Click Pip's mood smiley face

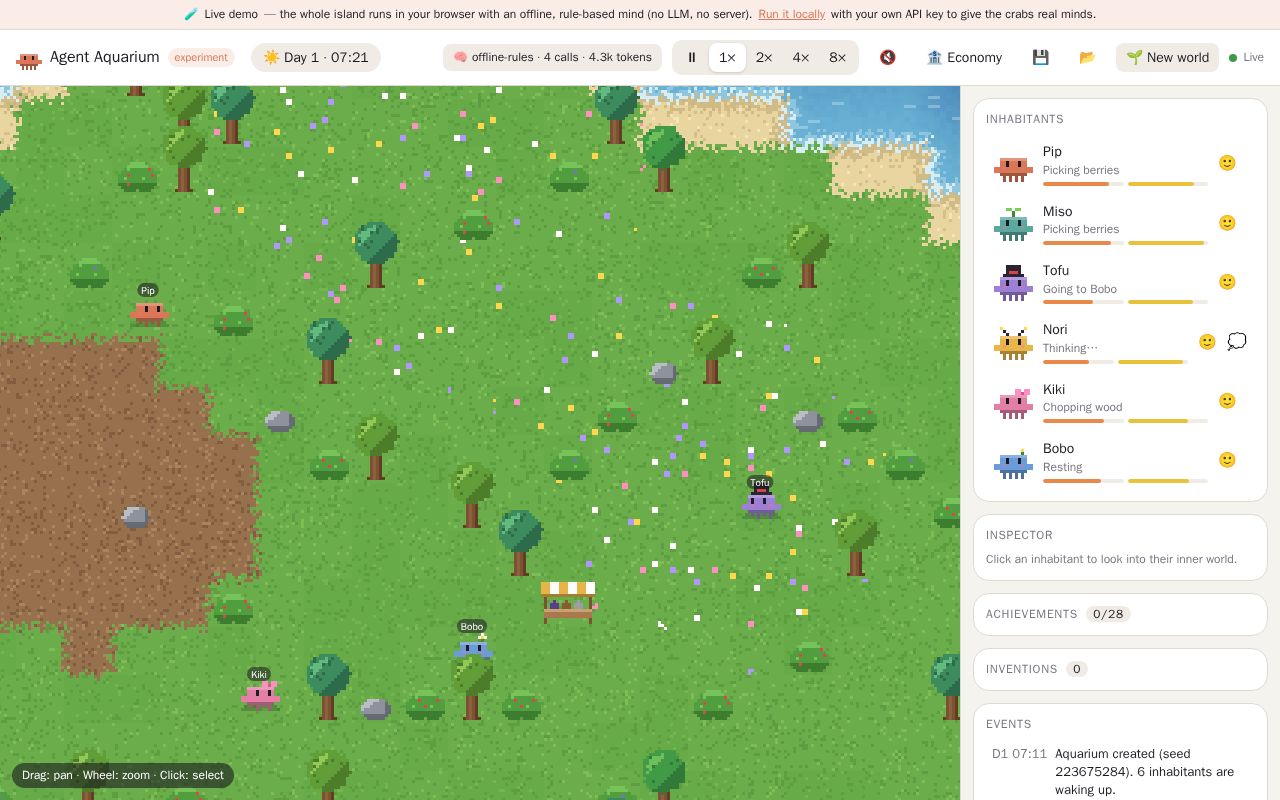1227,163
